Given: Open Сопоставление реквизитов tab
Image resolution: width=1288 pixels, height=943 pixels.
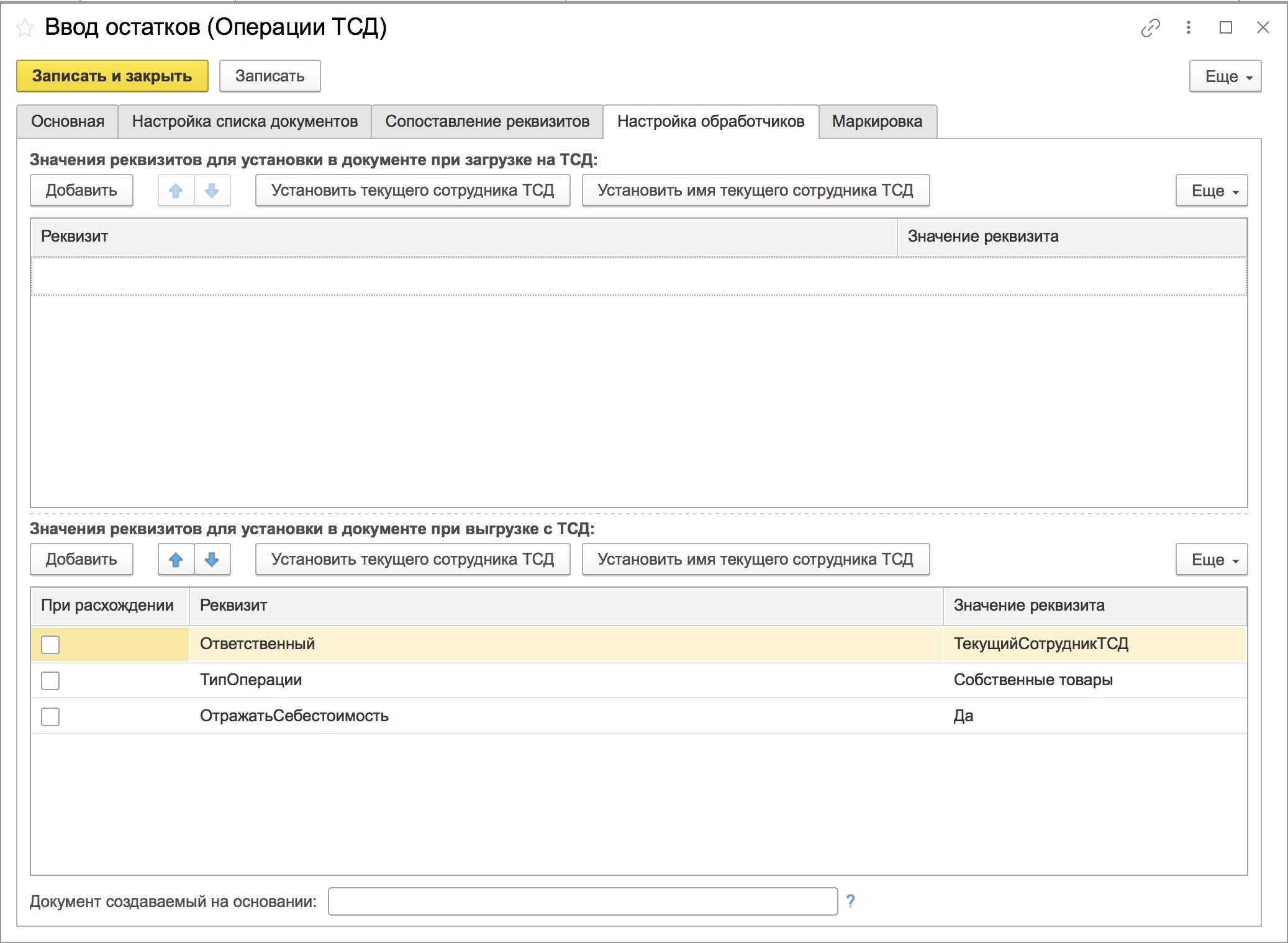Looking at the screenshot, I should 487,122.
